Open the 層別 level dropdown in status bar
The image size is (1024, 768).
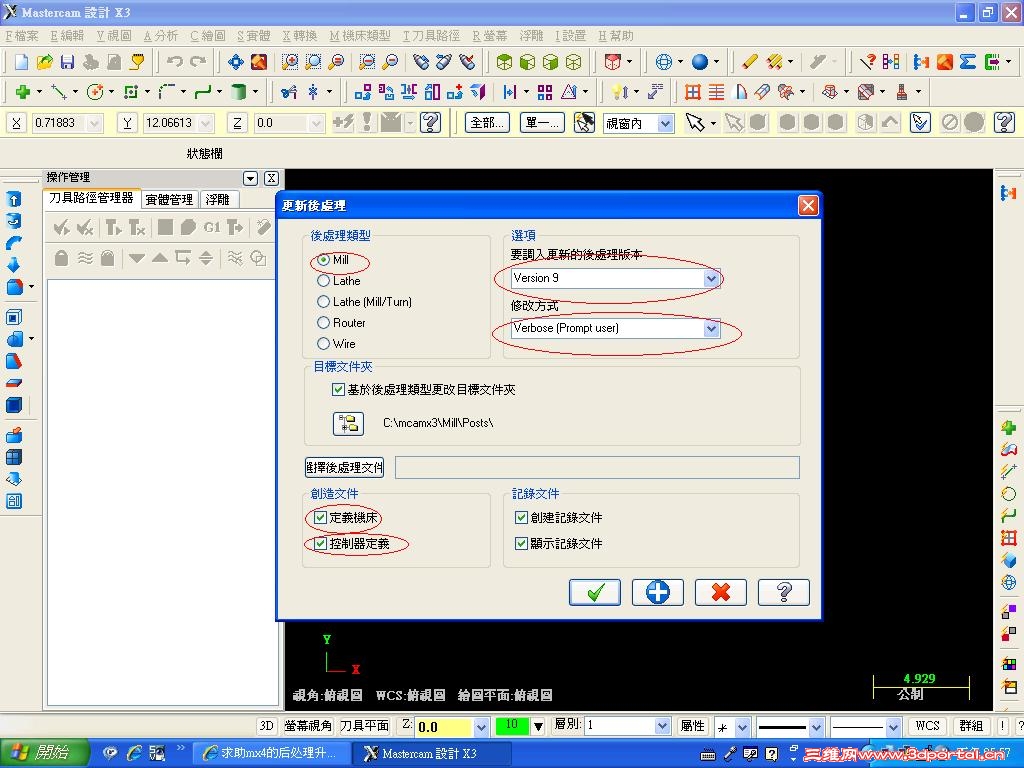pos(662,726)
